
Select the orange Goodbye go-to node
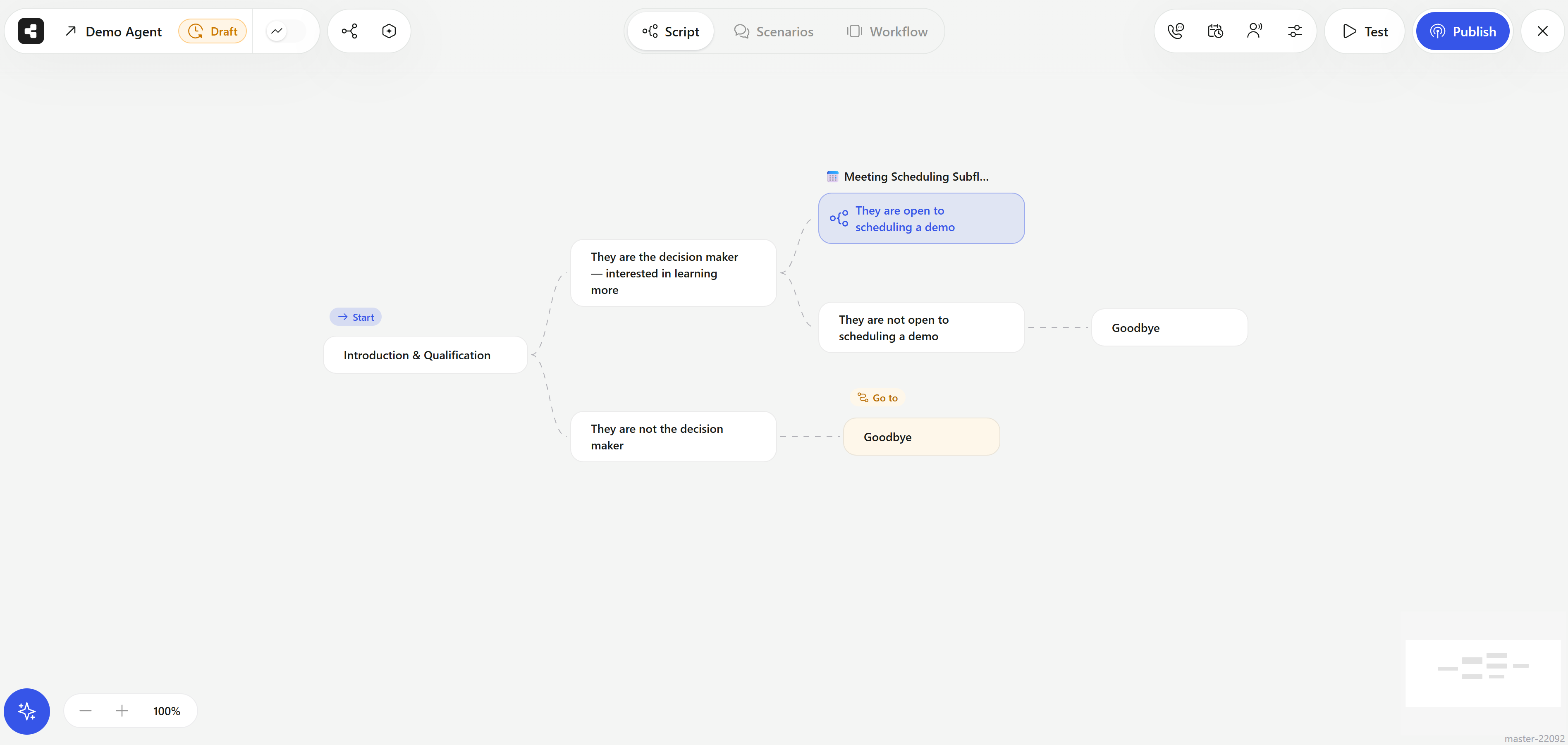coord(922,437)
